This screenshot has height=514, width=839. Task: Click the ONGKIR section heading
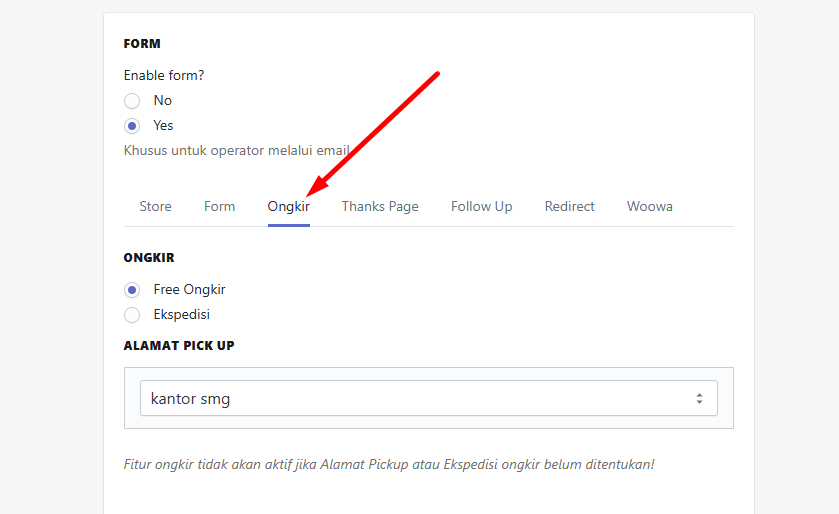pos(149,258)
